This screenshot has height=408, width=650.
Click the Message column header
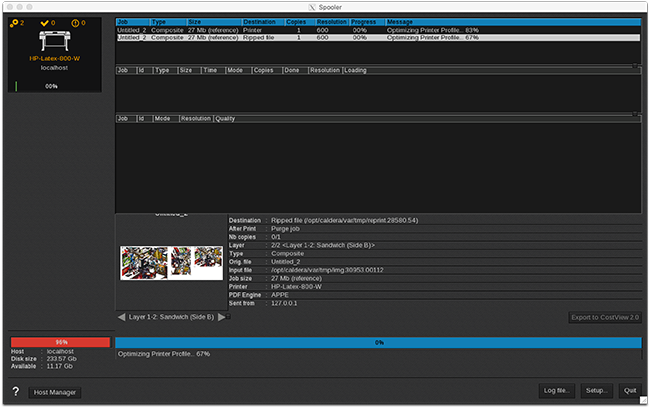point(400,20)
